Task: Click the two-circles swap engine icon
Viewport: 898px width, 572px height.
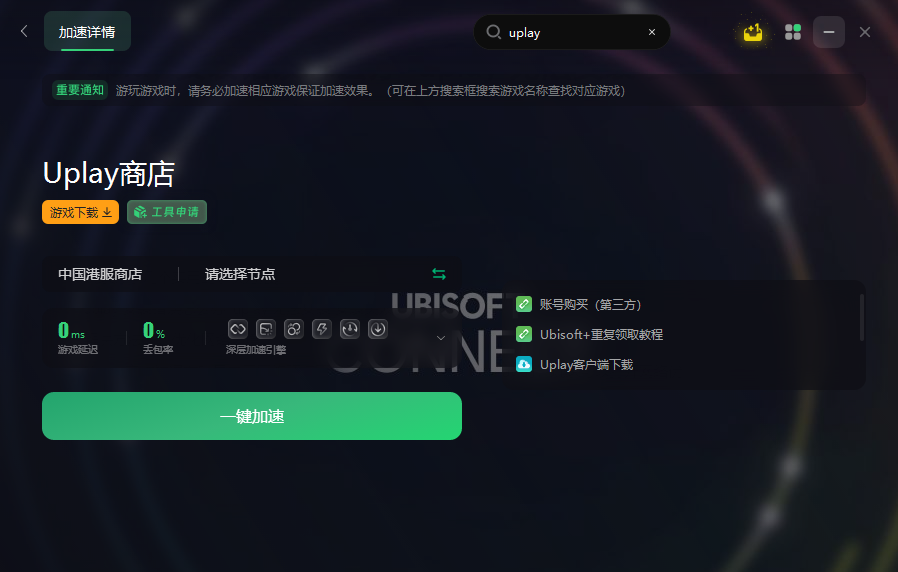Action: 294,329
